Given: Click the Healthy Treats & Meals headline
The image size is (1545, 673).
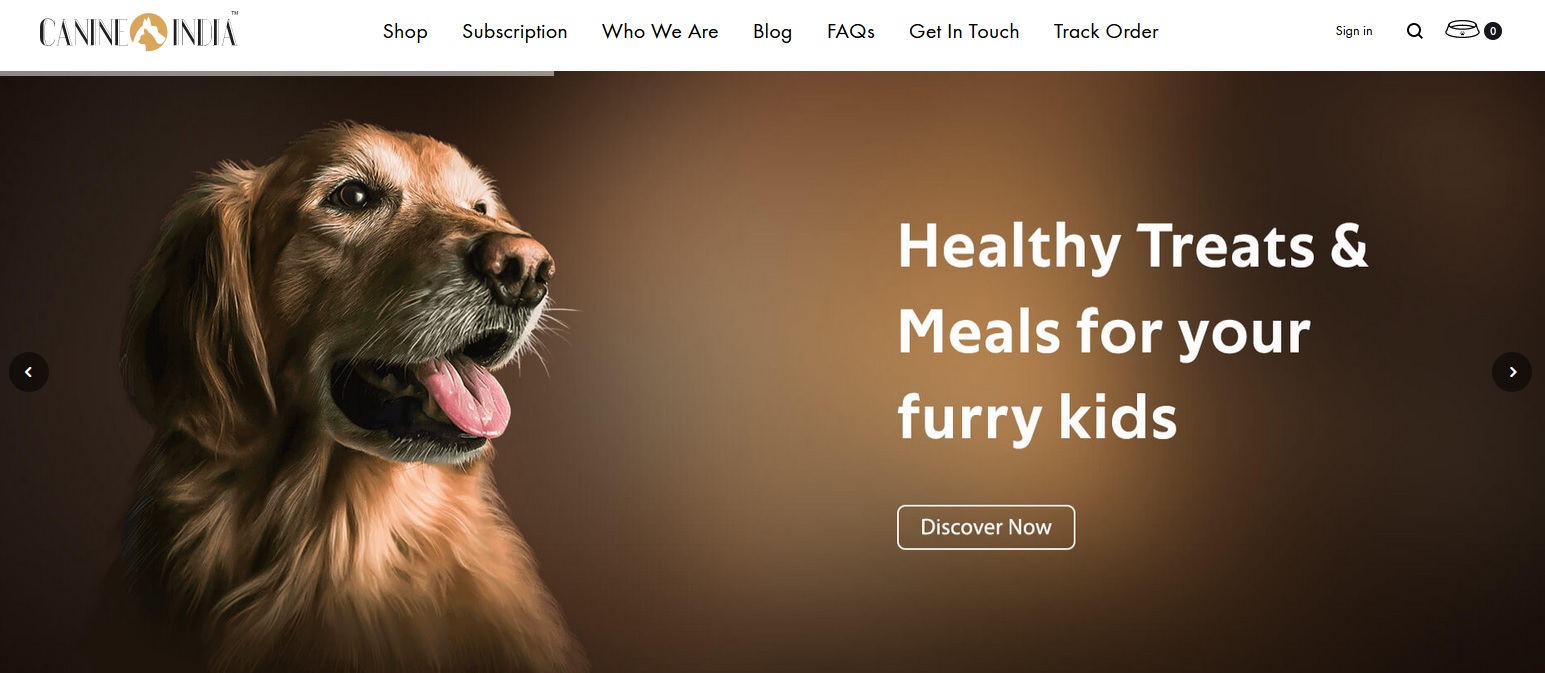Looking at the screenshot, I should (1133, 331).
